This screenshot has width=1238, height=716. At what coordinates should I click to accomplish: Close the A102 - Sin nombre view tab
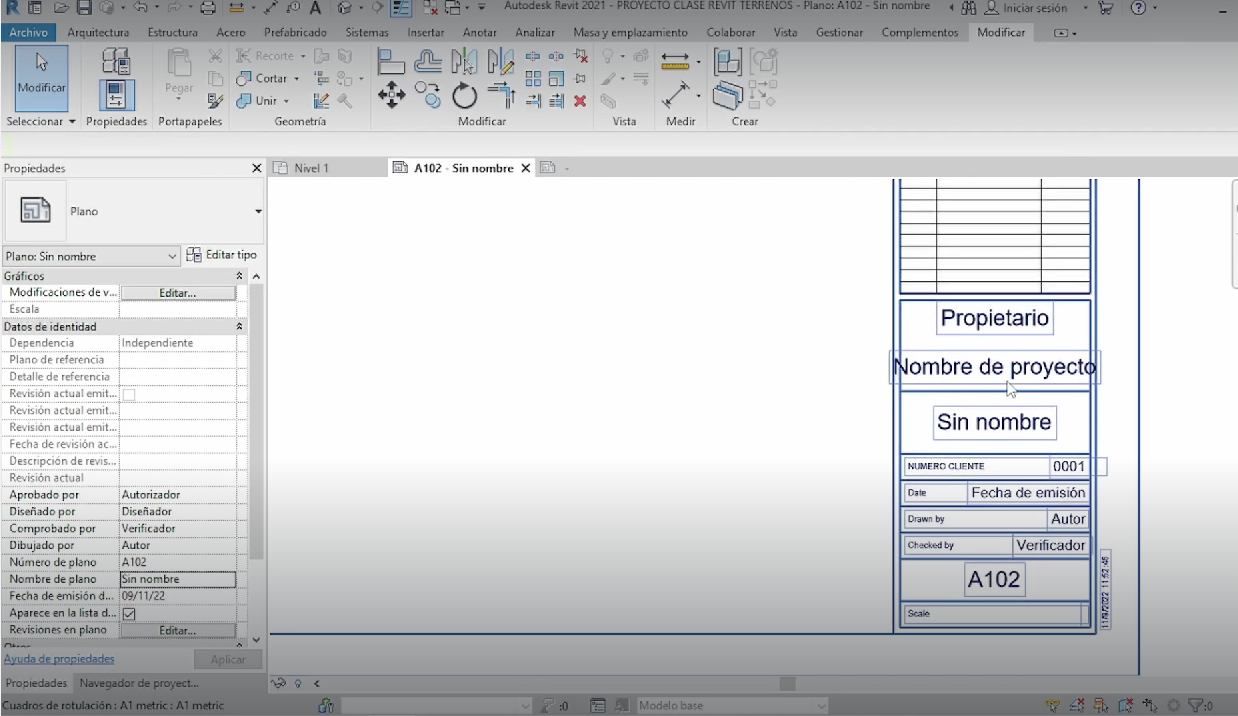pyautogui.click(x=525, y=168)
